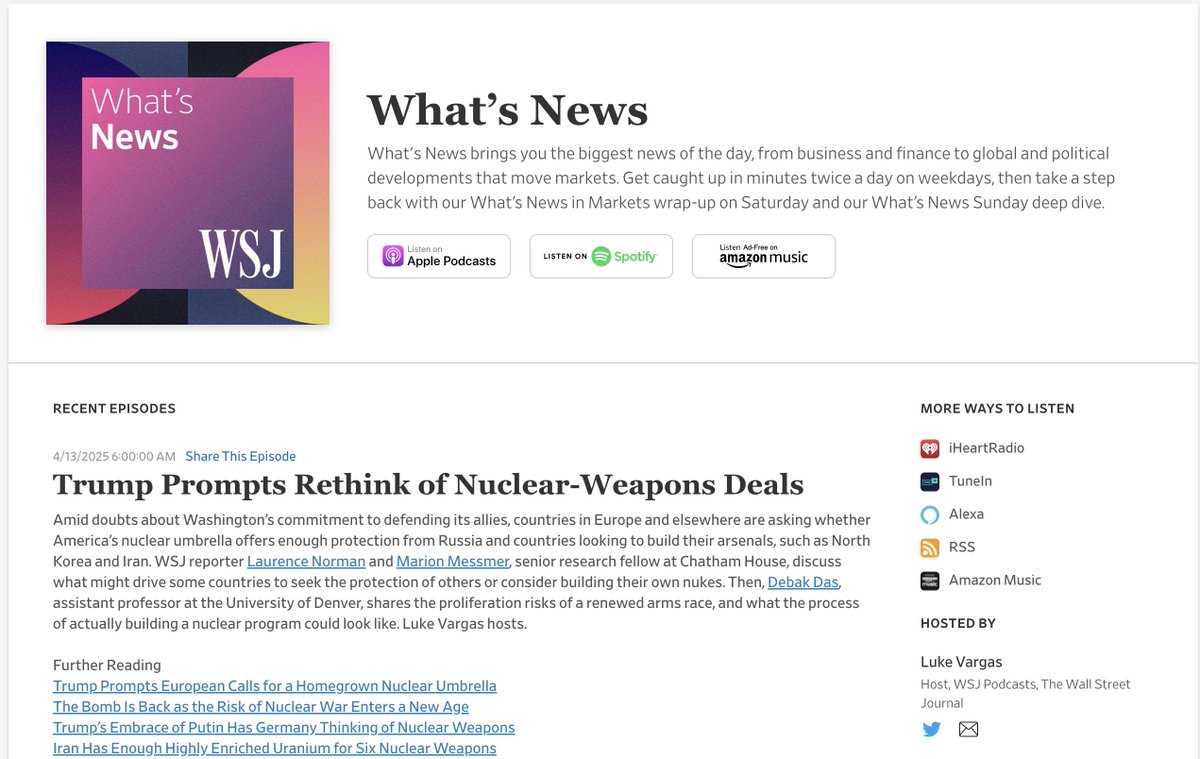This screenshot has width=1200, height=759.
Task: Click the HOSTED BY heading
Action: point(958,623)
